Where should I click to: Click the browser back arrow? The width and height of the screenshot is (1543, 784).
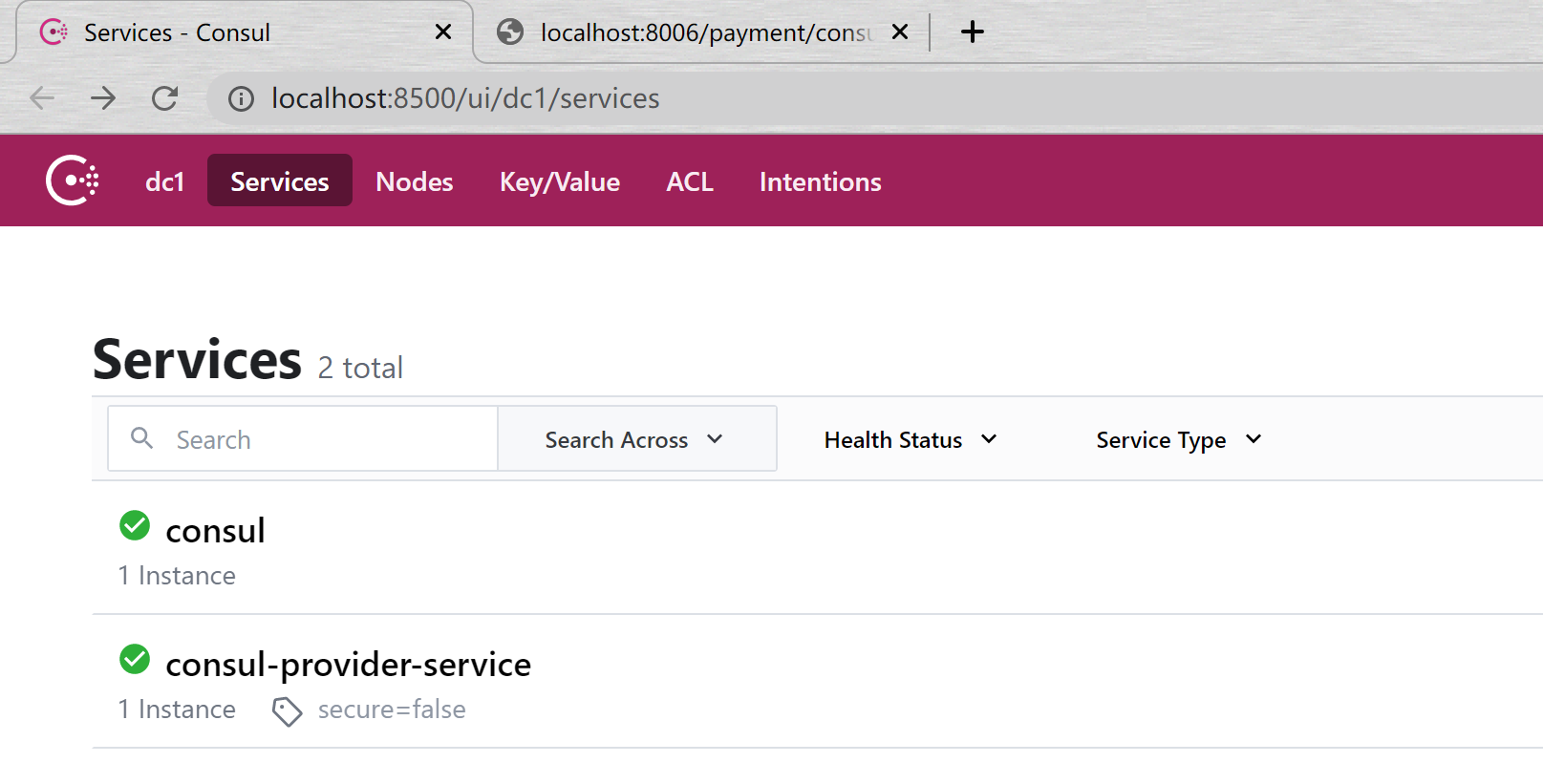click(x=42, y=98)
